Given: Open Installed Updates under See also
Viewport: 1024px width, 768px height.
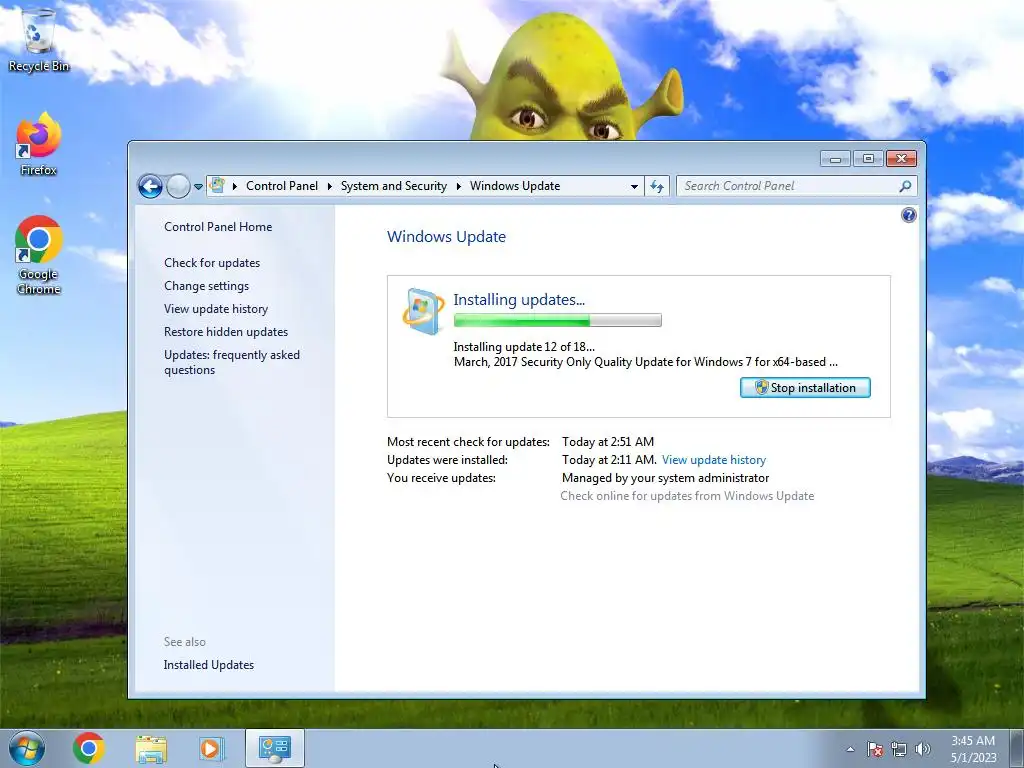Looking at the screenshot, I should coord(208,665).
